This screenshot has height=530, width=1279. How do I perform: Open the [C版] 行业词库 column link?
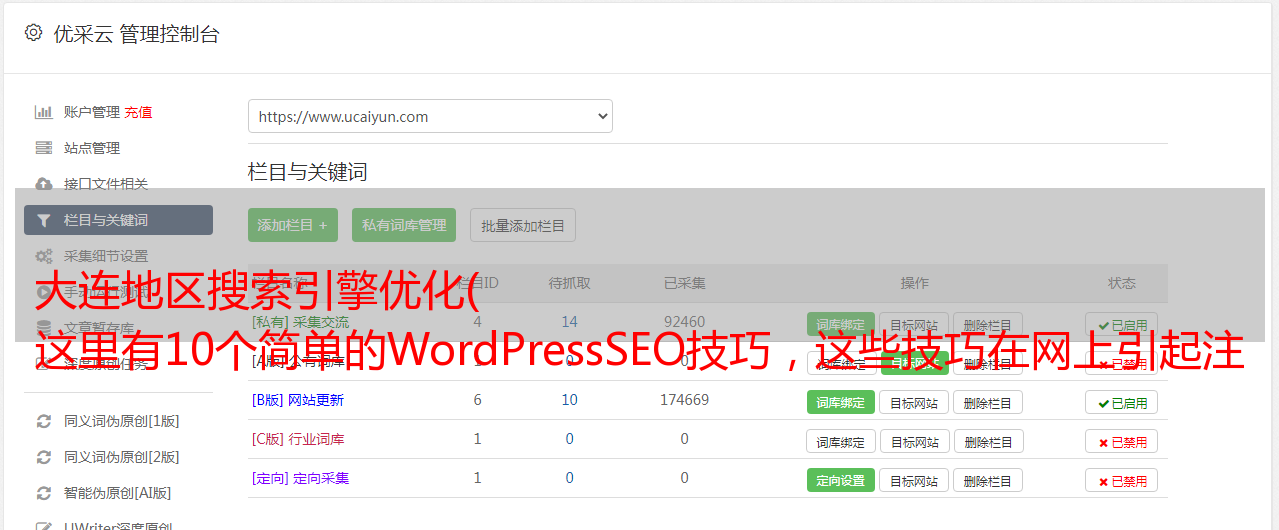pos(298,439)
